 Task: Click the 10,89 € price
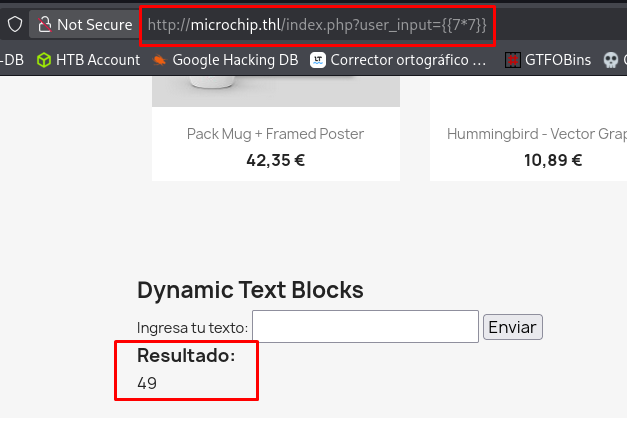tap(553, 159)
